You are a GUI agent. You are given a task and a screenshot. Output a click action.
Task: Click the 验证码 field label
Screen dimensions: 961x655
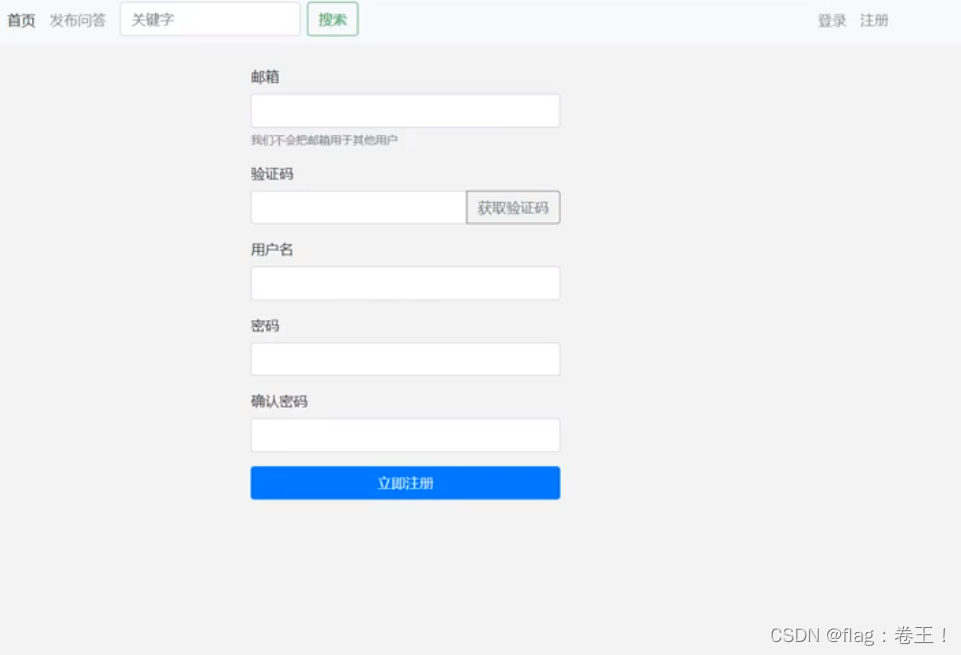click(270, 174)
